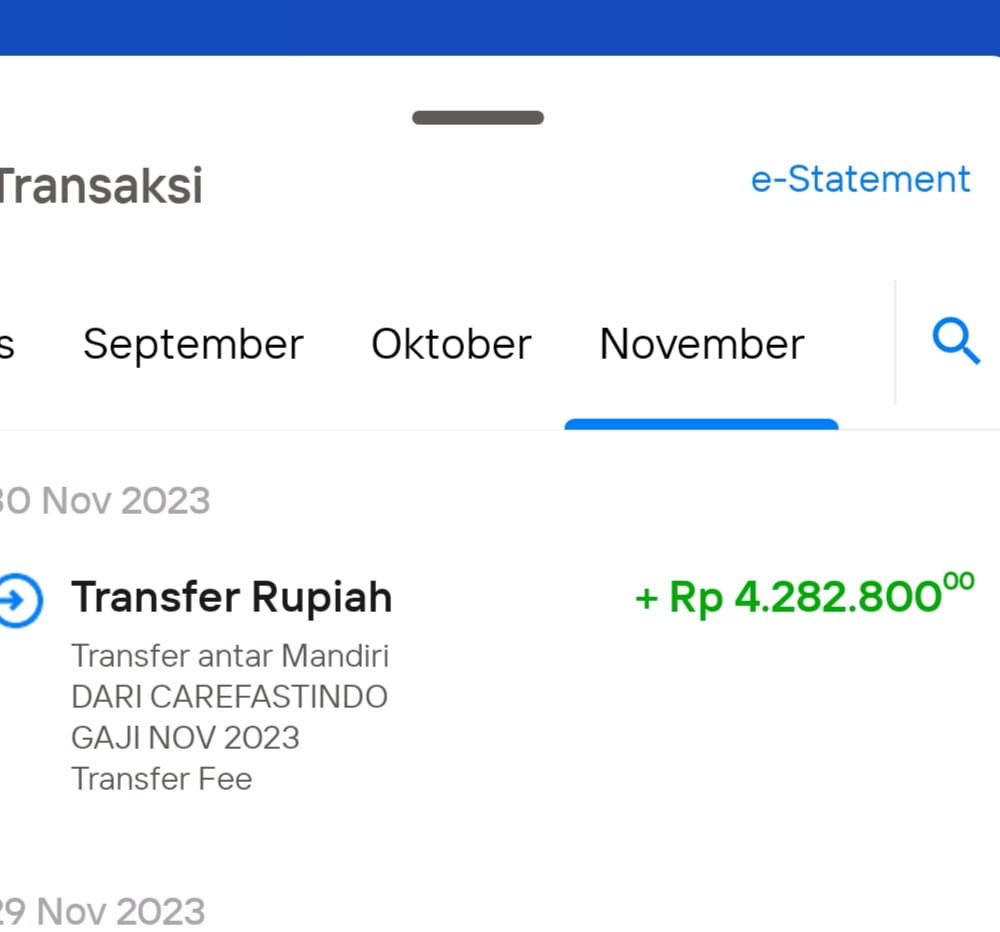
Task: Click the divider beside the search icon
Action: pyautogui.click(x=895, y=342)
